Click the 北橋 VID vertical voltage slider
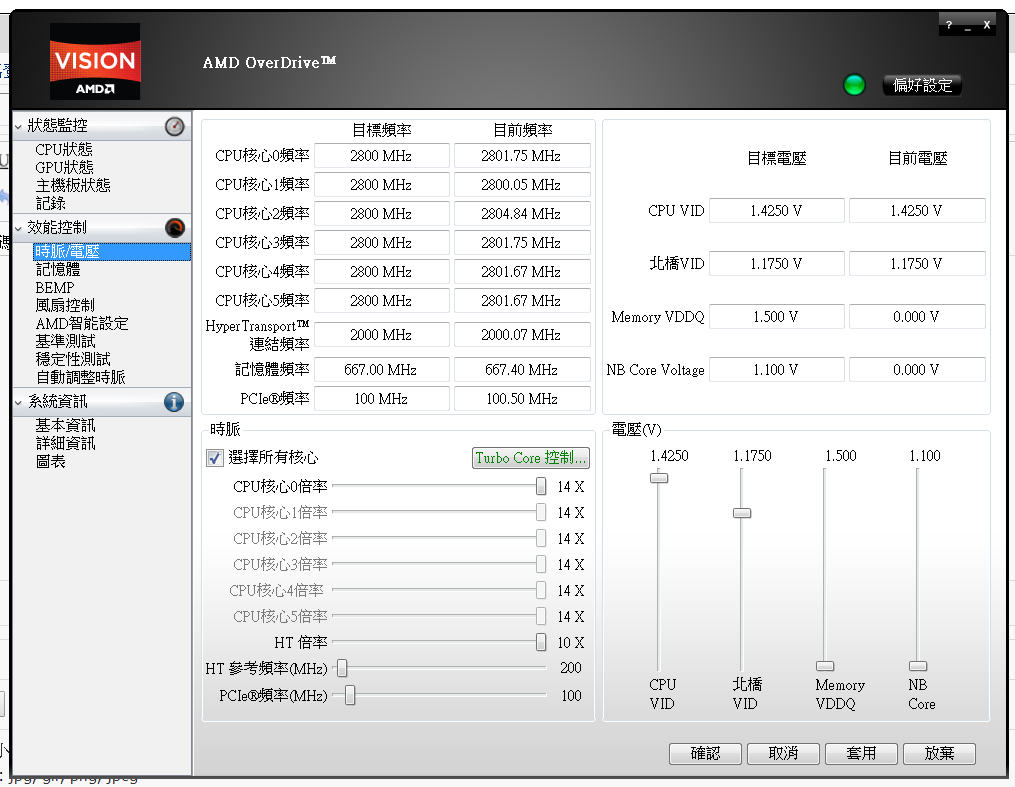The image size is (1015, 787). tap(742, 513)
